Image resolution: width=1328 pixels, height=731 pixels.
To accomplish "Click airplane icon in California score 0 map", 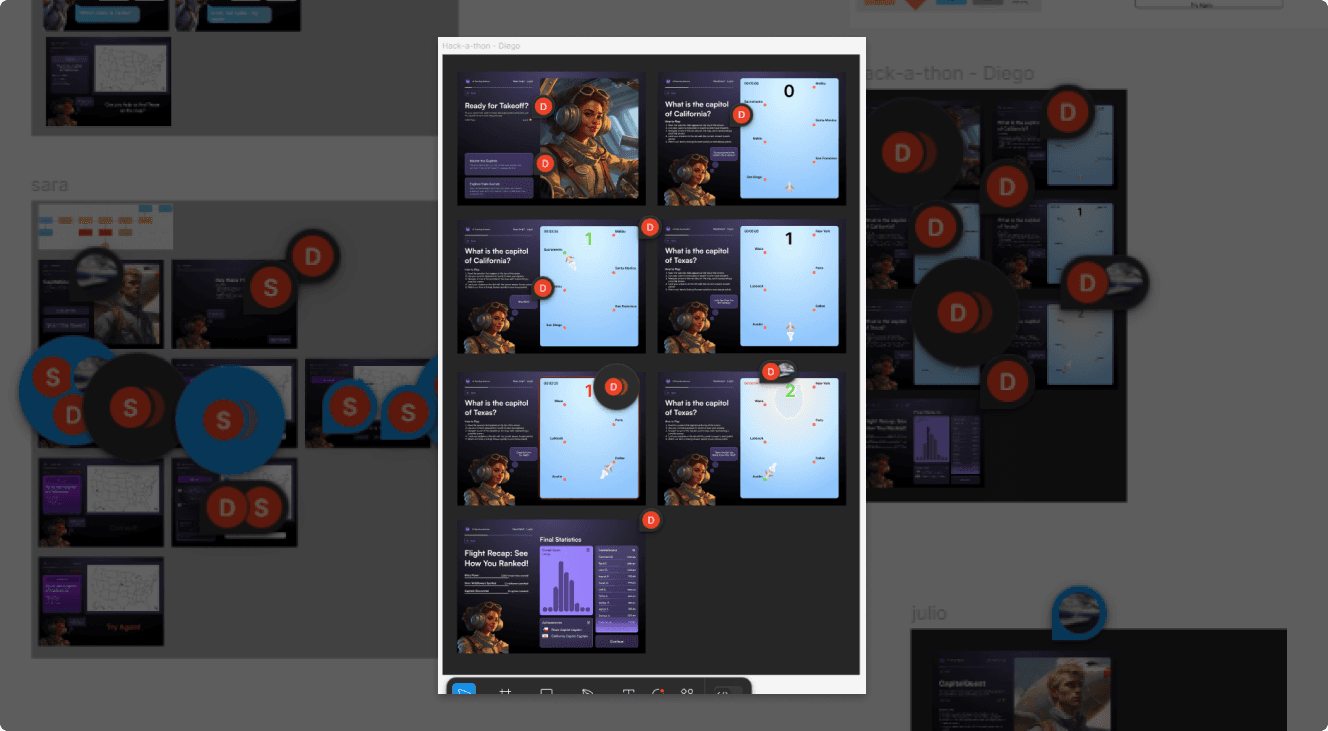I will pos(790,186).
